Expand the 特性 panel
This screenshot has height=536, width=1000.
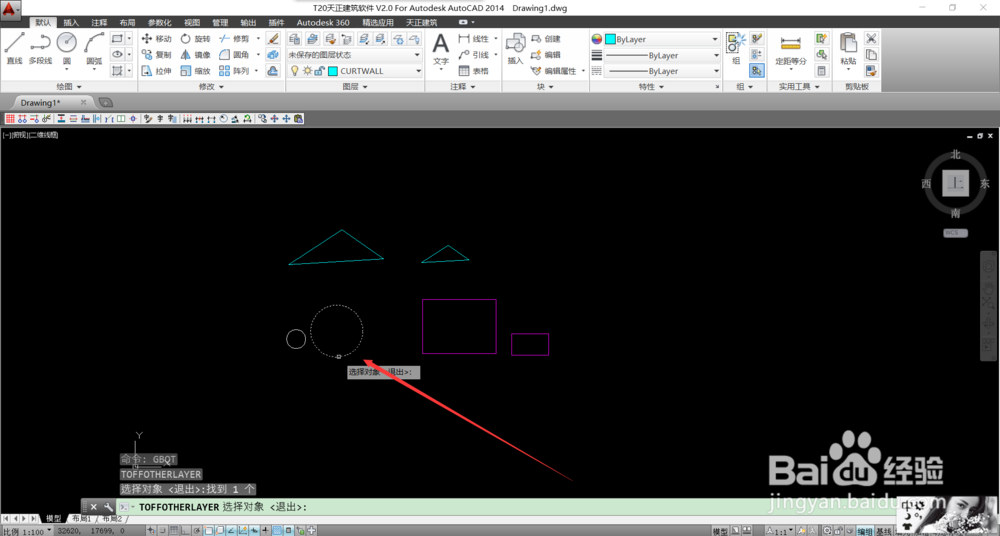coord(651,86)
